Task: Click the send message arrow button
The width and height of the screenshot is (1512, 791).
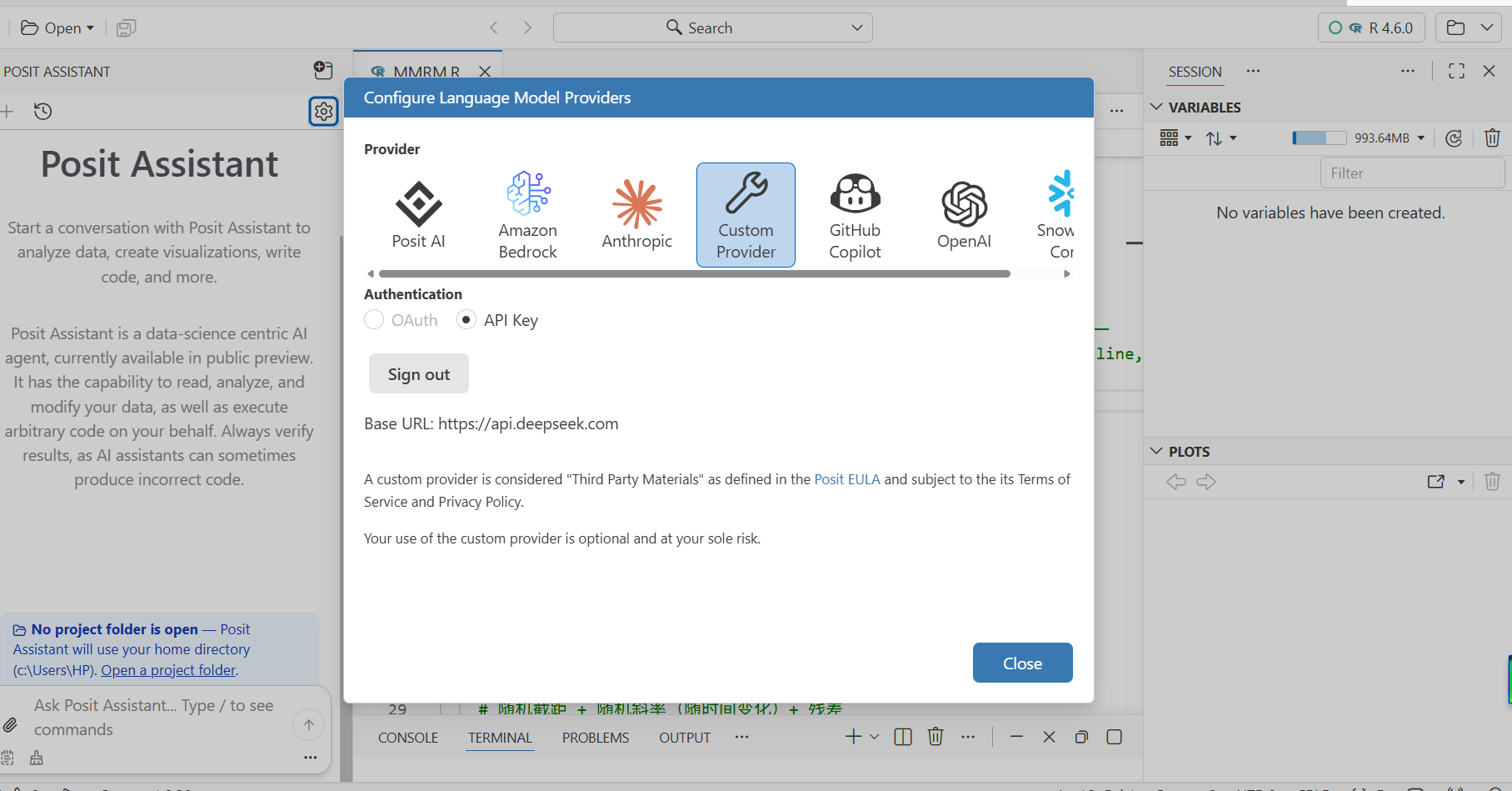Action: [x=308, y=725]
